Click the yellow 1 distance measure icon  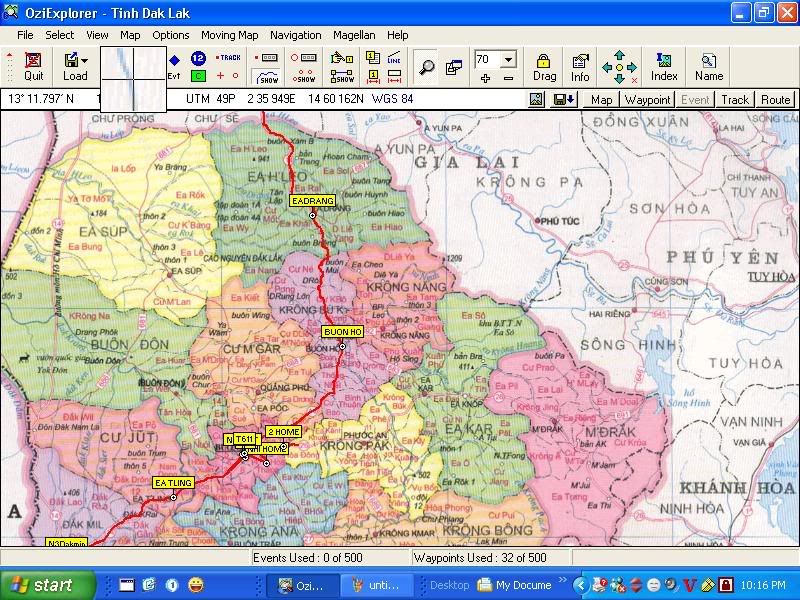[373, 77]
